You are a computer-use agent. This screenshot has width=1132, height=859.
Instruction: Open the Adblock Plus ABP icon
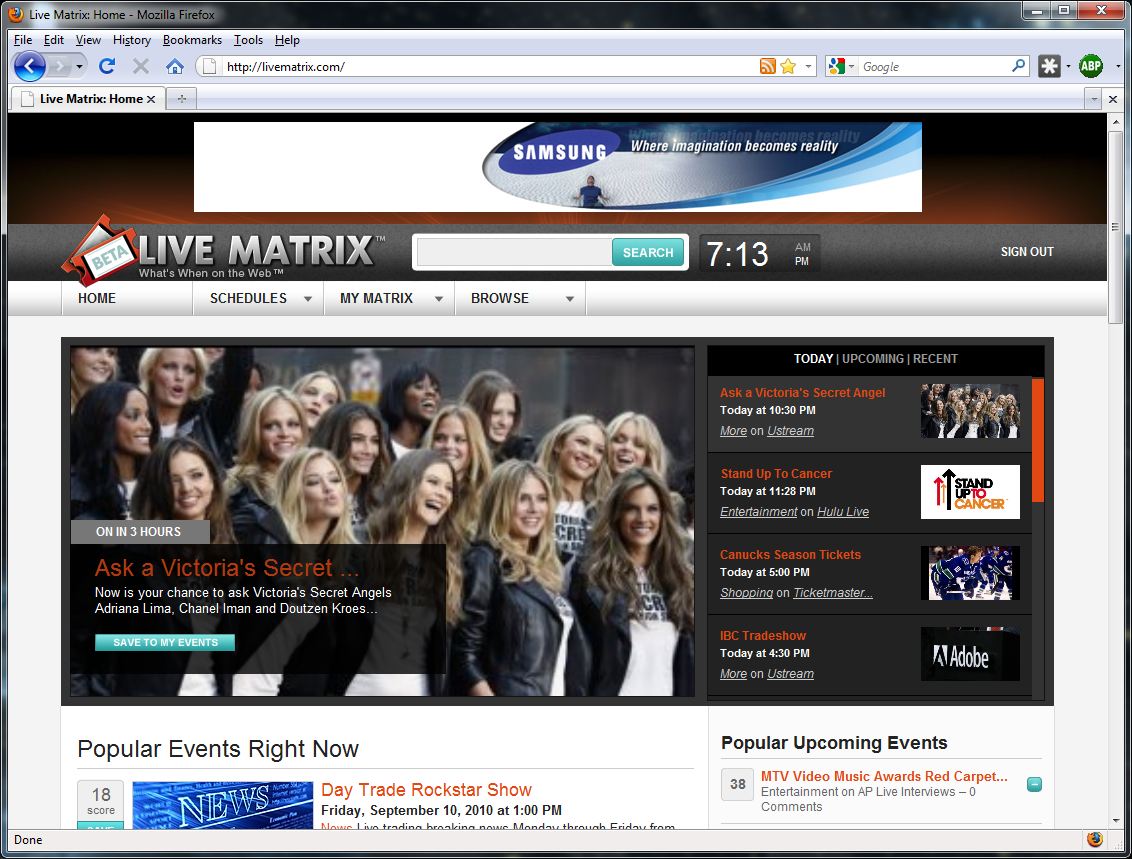coord(1091,66)
